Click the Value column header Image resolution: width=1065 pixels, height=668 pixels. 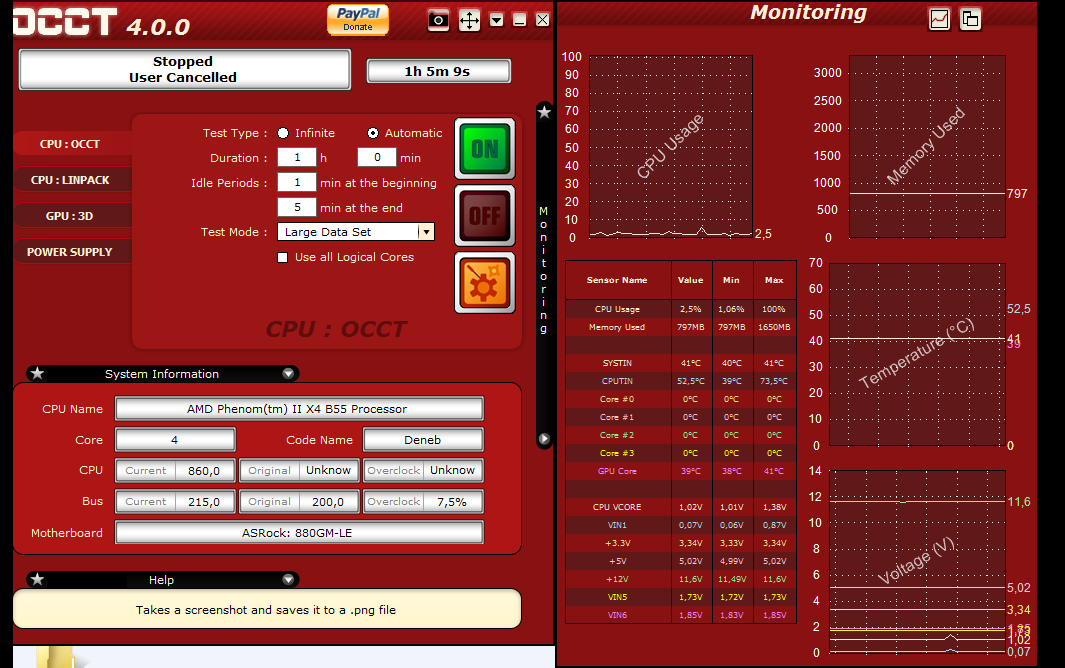pos(691,280)
